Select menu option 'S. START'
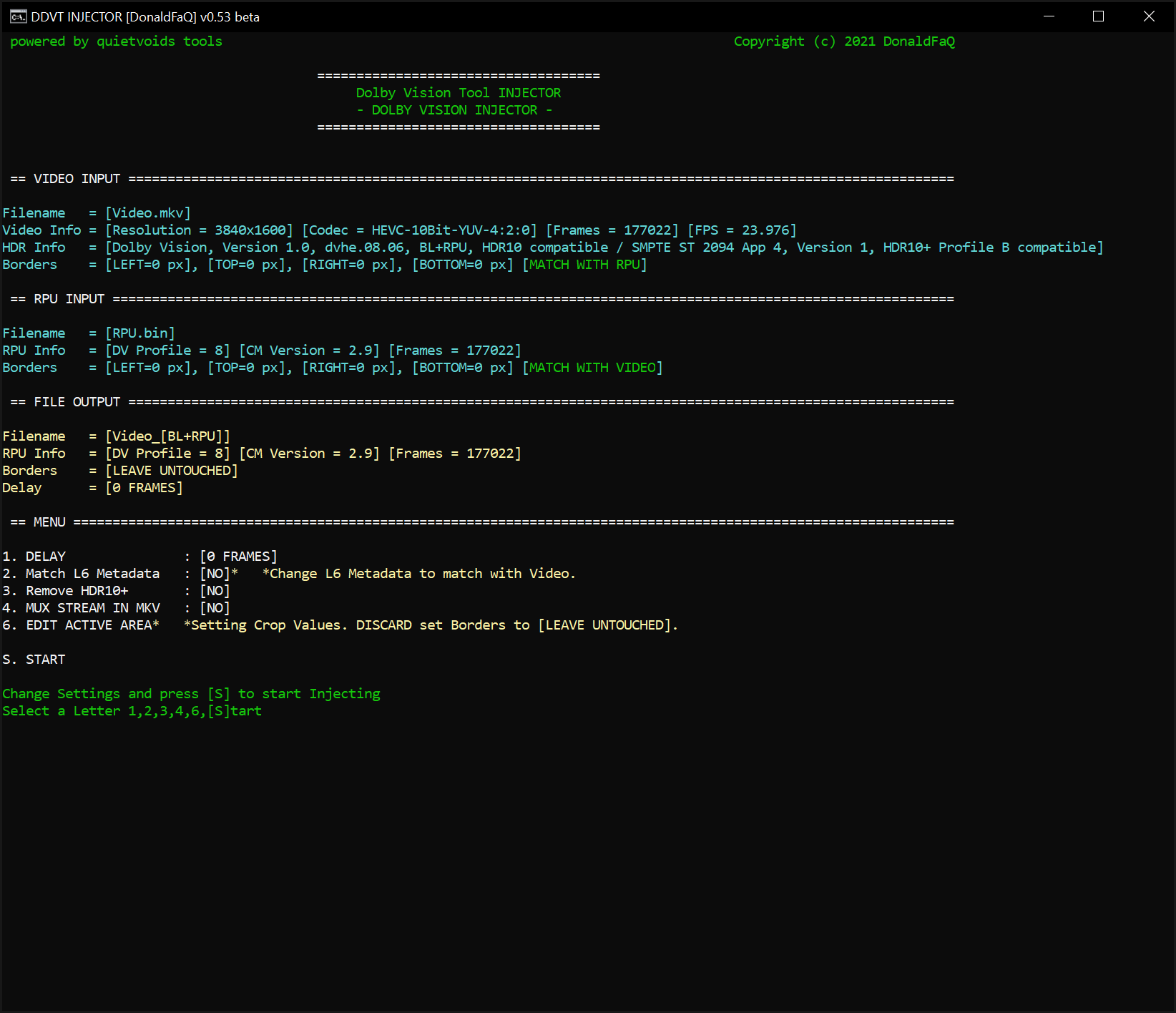 (x=34, y=660)
